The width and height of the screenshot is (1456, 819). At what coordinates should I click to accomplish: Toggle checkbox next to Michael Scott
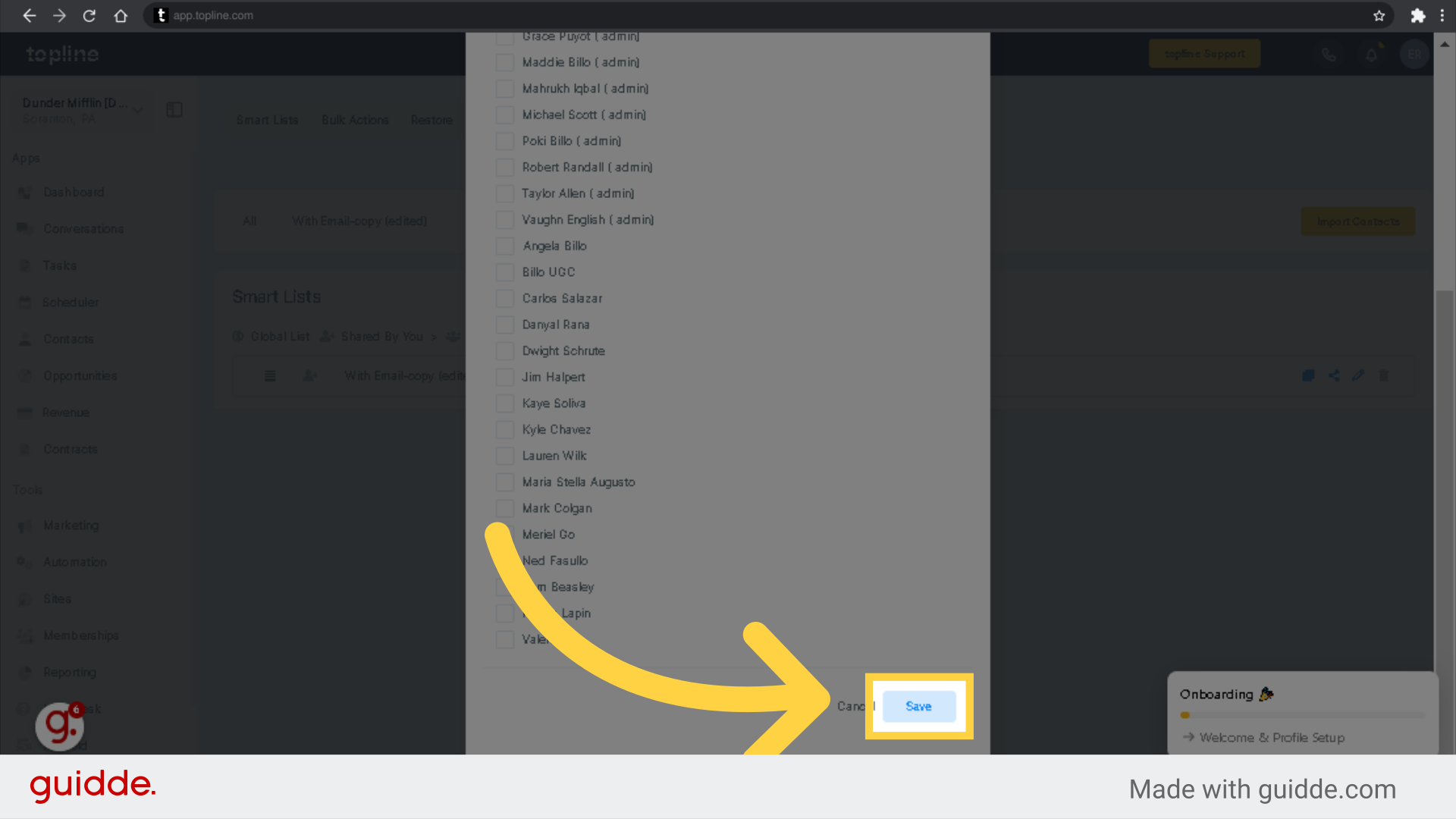(505, 114)
